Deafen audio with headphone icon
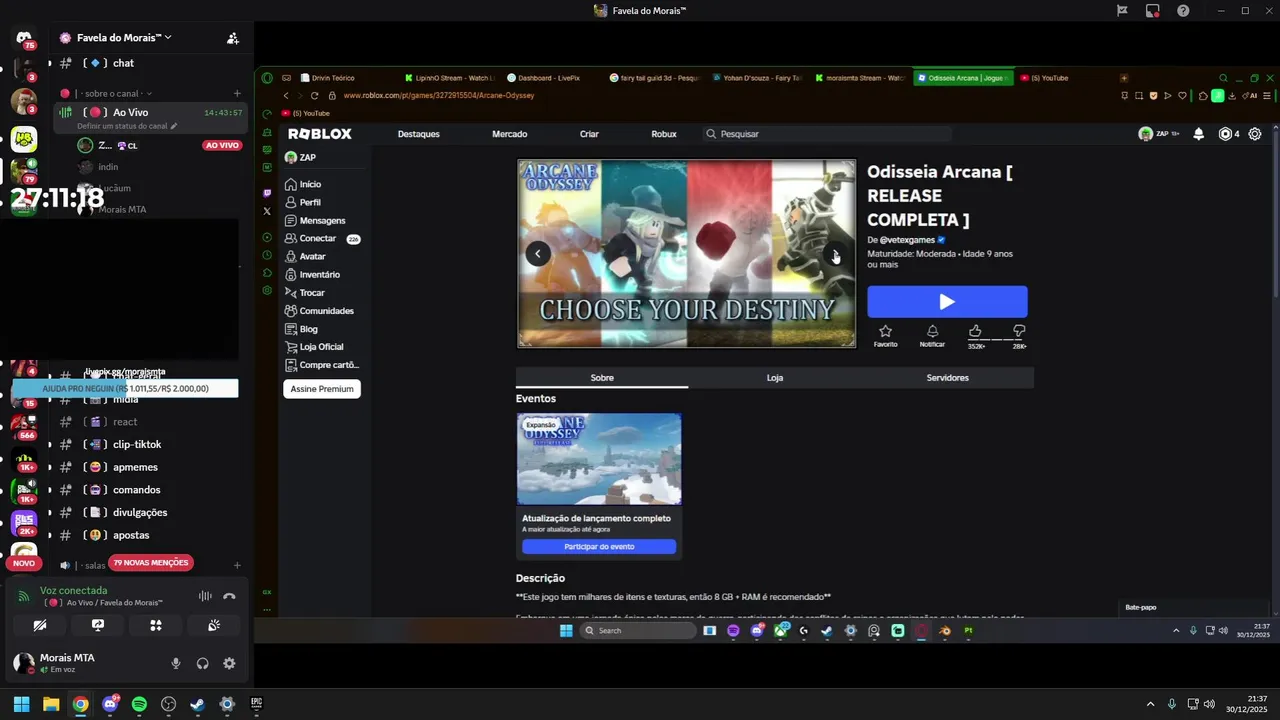 point(203,663)
